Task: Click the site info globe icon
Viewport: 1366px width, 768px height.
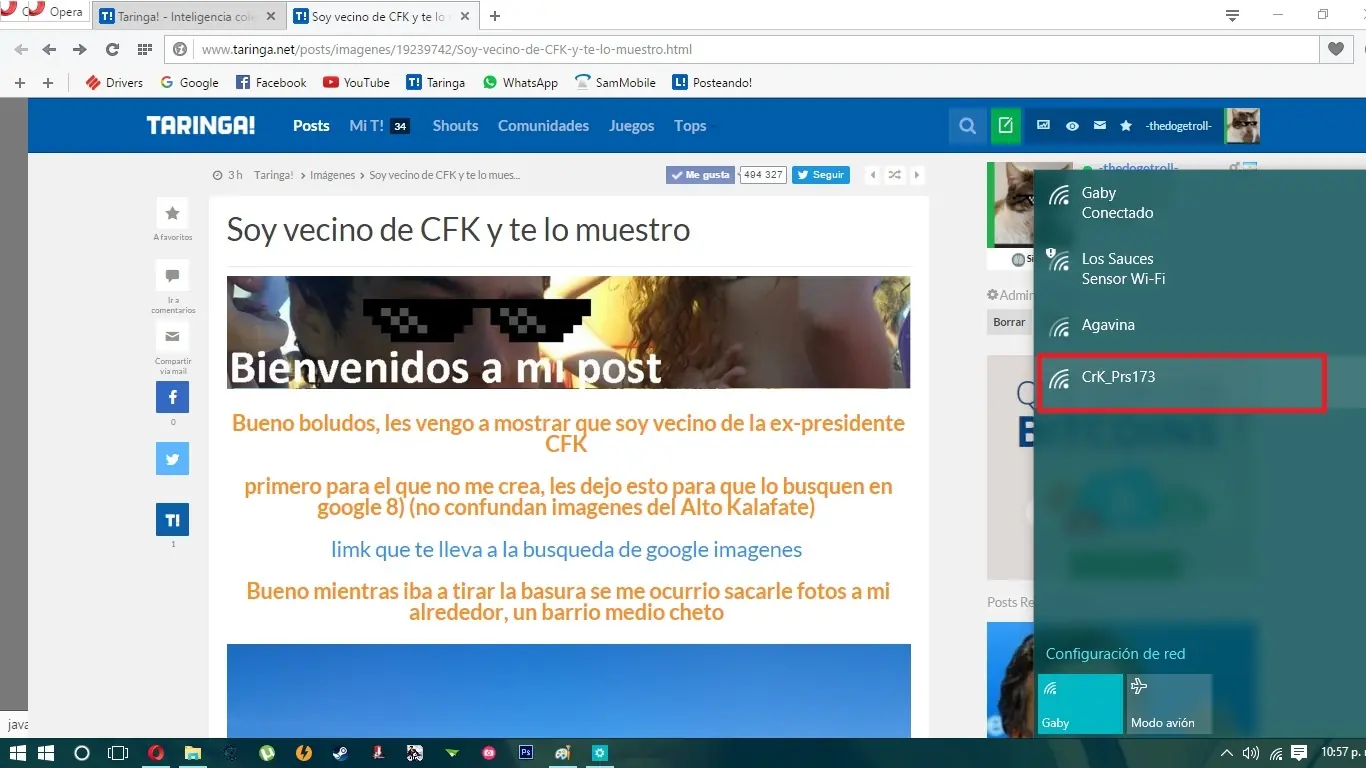Action: (x=181, y=49)
